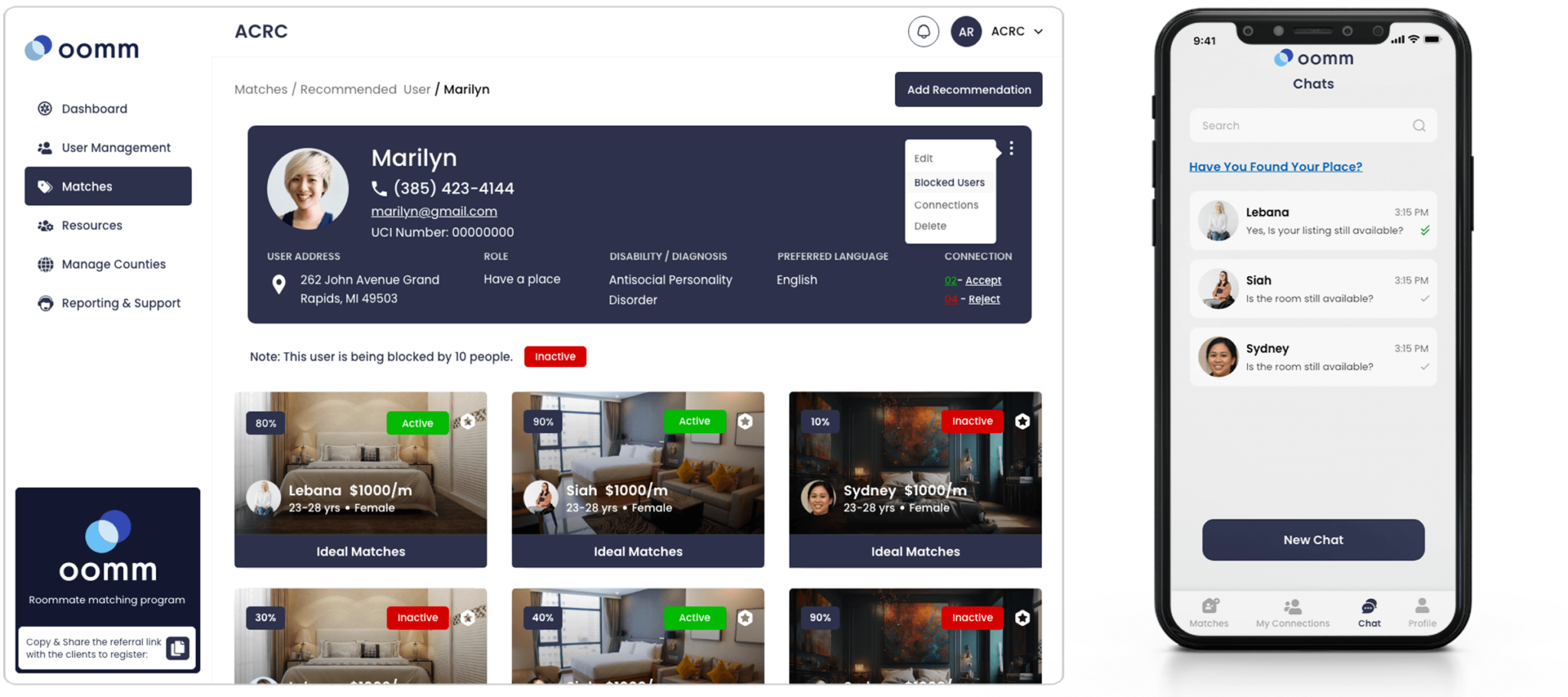The width and height of the screenshot is (1568, 697).
Task: Choose Connections in the context menu
Action: (x=946, y=205)
